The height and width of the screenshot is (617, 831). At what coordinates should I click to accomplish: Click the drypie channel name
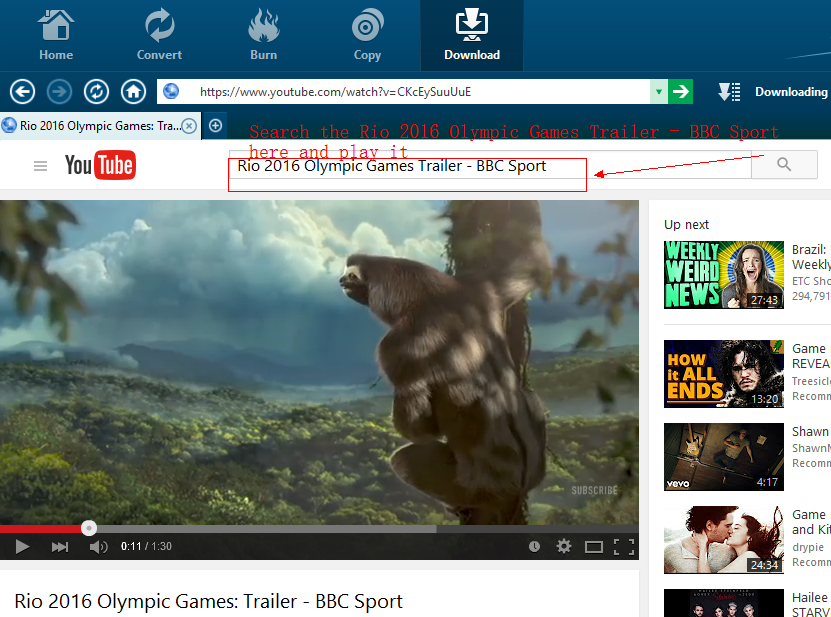tap(808, 547)
